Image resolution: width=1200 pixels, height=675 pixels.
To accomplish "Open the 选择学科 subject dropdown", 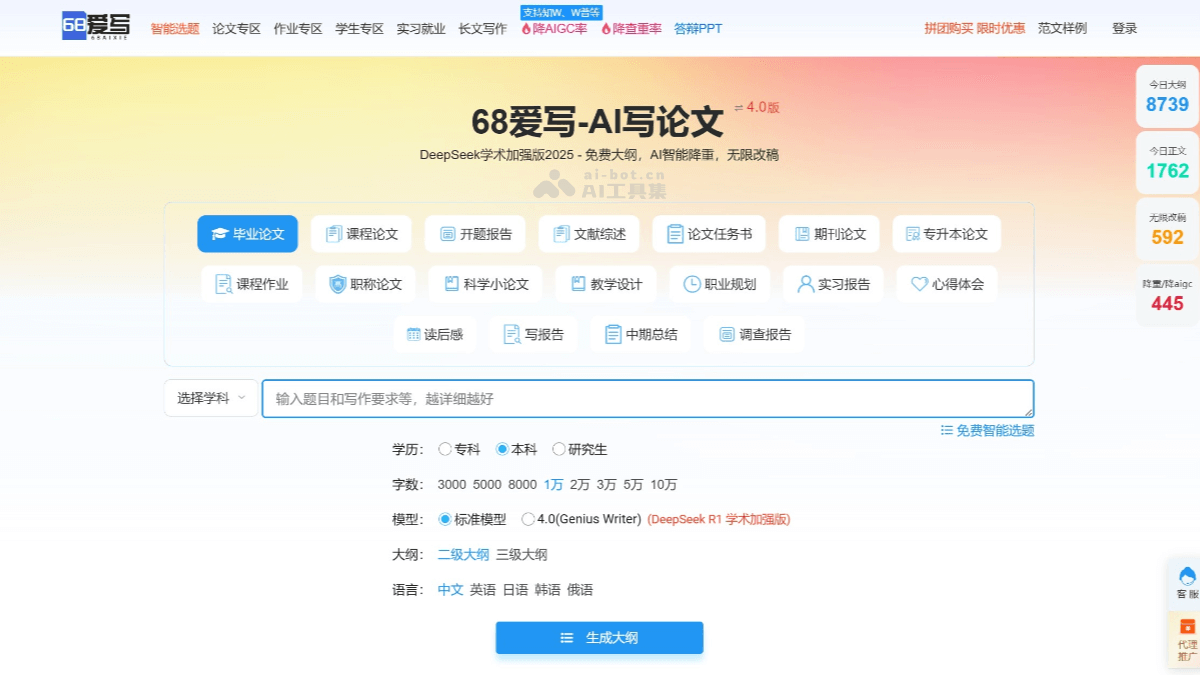I will click(x=210, y=397).
